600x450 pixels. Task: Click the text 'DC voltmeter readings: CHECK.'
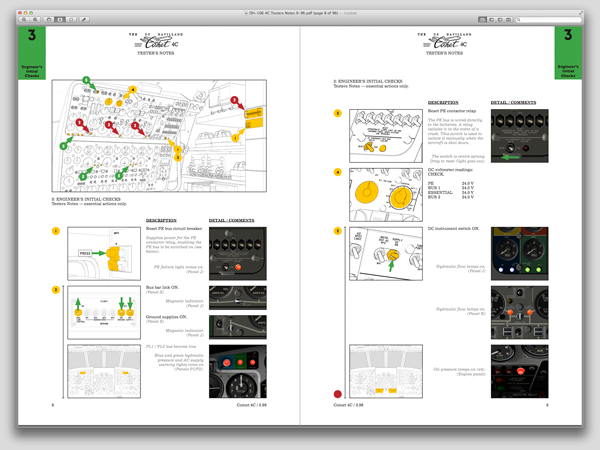pos(450,172)
